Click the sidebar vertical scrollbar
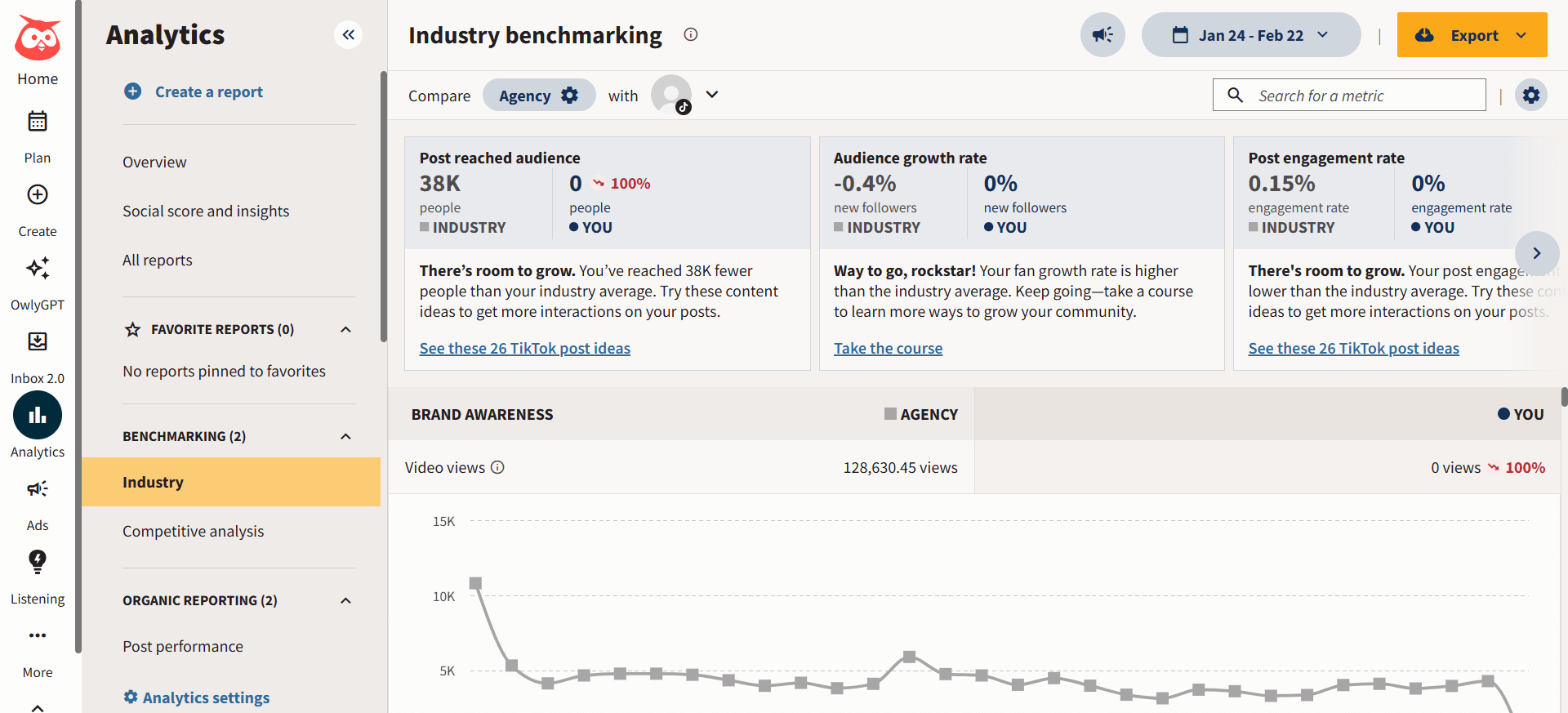1568x713 pixels. click(383, 207)
